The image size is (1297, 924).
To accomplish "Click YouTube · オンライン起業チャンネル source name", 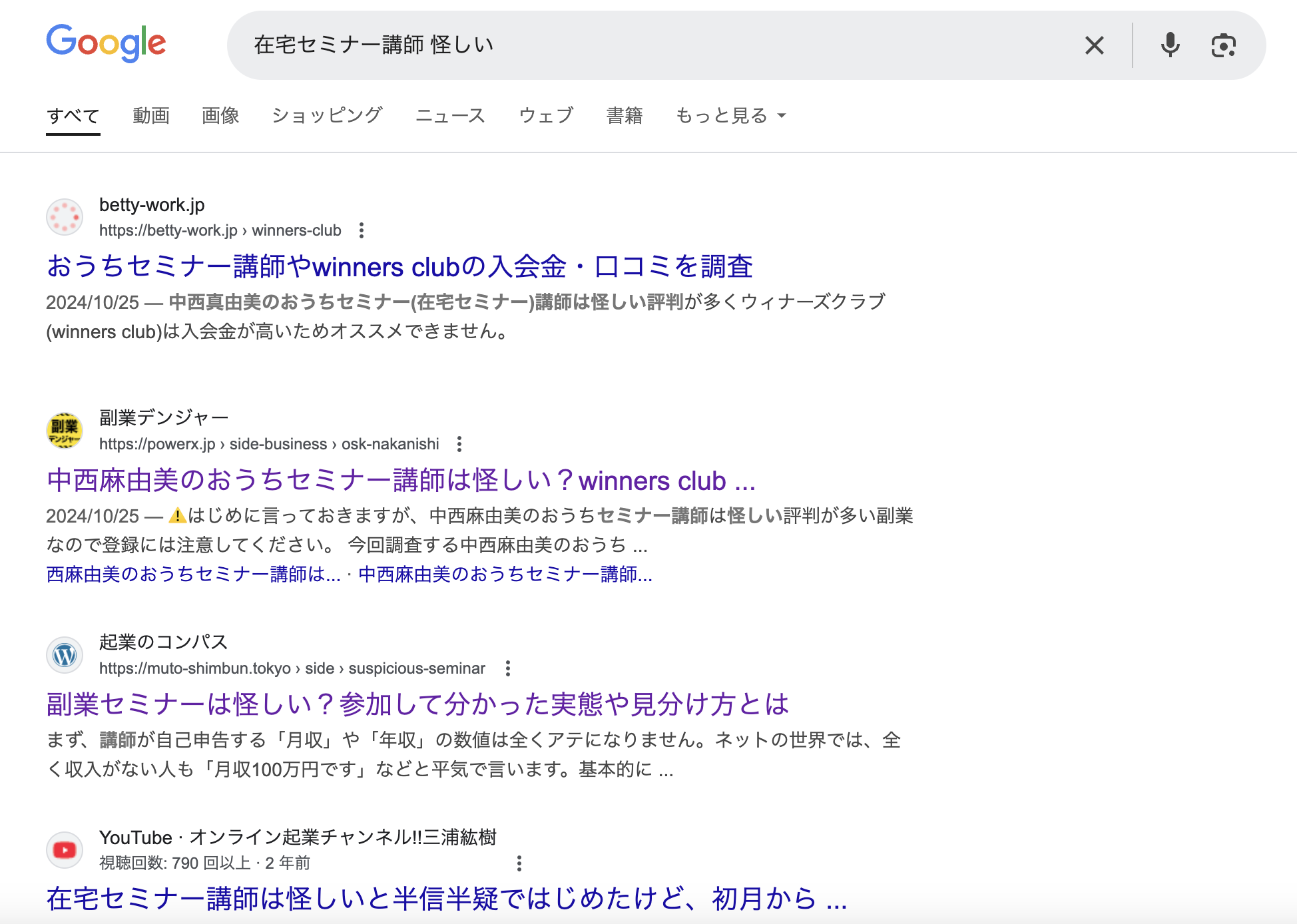I will [x=298, y=837].
